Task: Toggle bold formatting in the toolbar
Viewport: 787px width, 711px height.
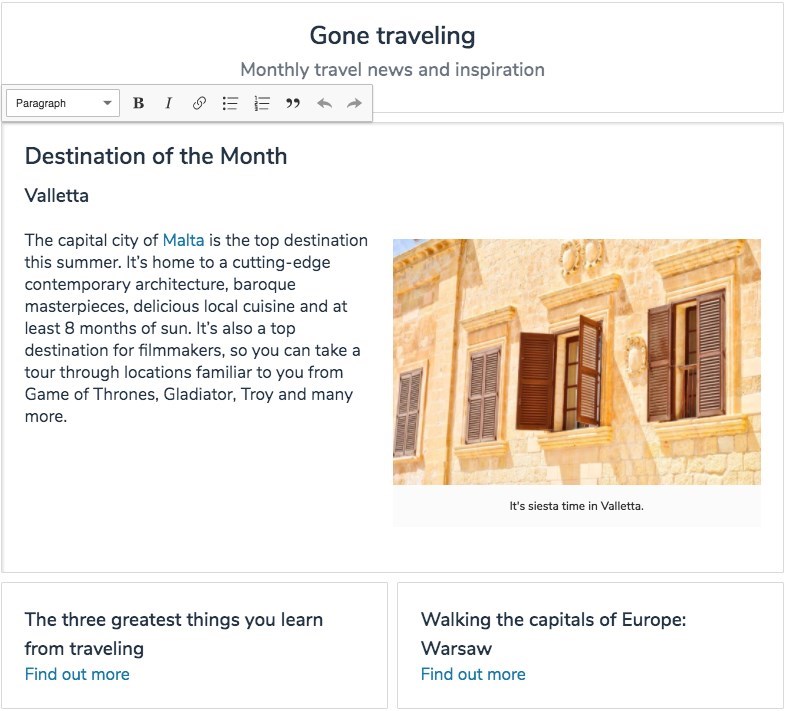Action: tap(139, 103)
